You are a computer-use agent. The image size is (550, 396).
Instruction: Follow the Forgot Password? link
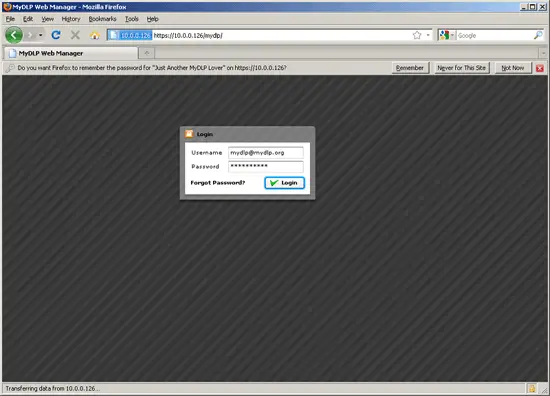click(x=218, y=183)
